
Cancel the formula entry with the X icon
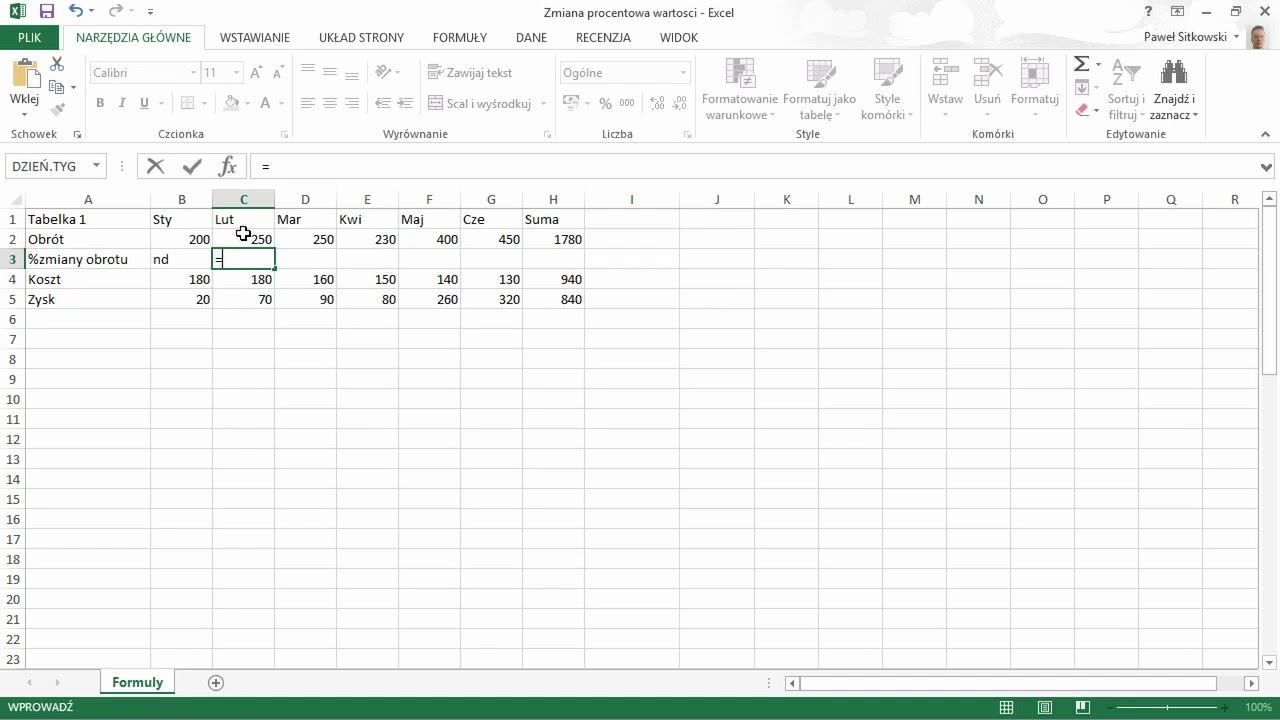click(155, 166)
